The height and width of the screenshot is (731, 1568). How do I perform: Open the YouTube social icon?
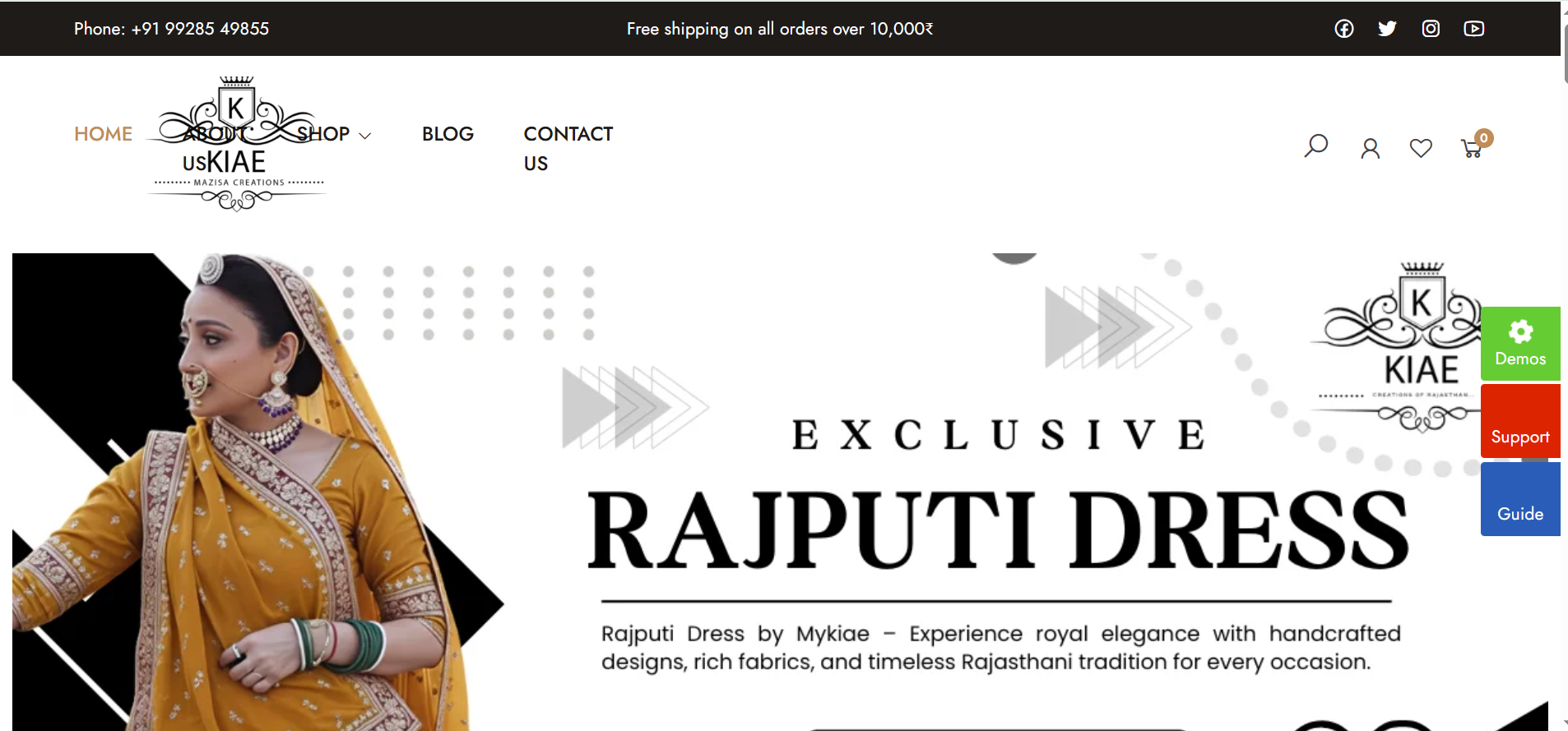point(1474,29)
